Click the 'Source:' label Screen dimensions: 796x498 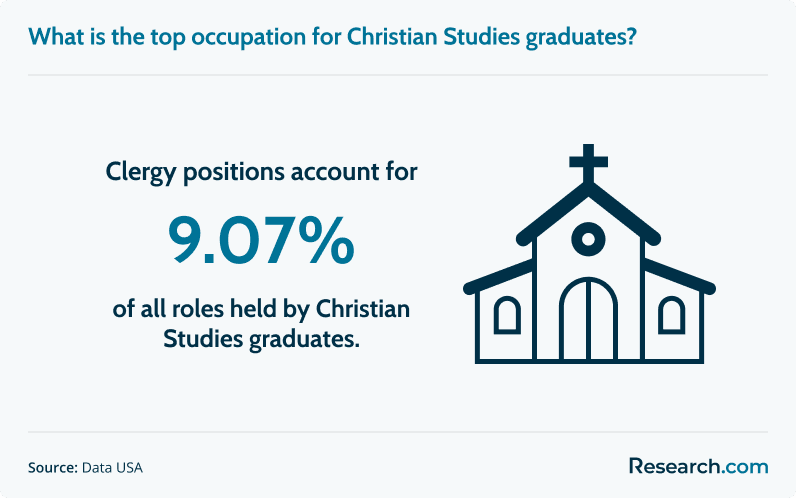[52, 468]
